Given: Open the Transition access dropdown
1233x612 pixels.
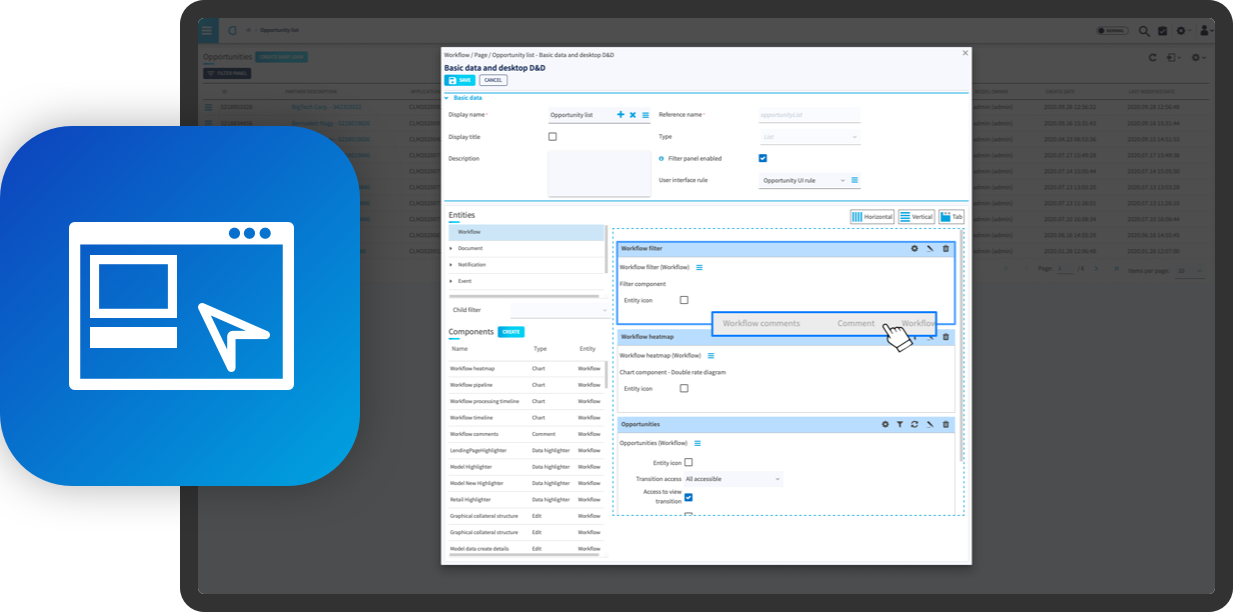Looking at the screenshot, I should [732, 479].
